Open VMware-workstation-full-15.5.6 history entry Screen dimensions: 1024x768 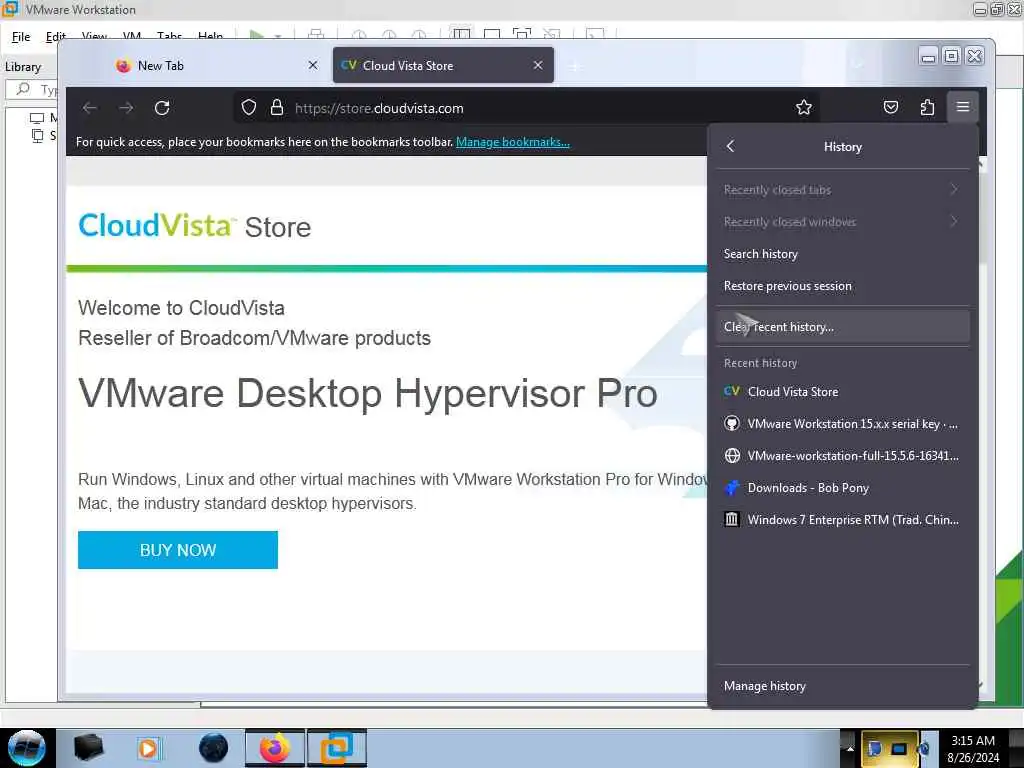pos(842,456)
